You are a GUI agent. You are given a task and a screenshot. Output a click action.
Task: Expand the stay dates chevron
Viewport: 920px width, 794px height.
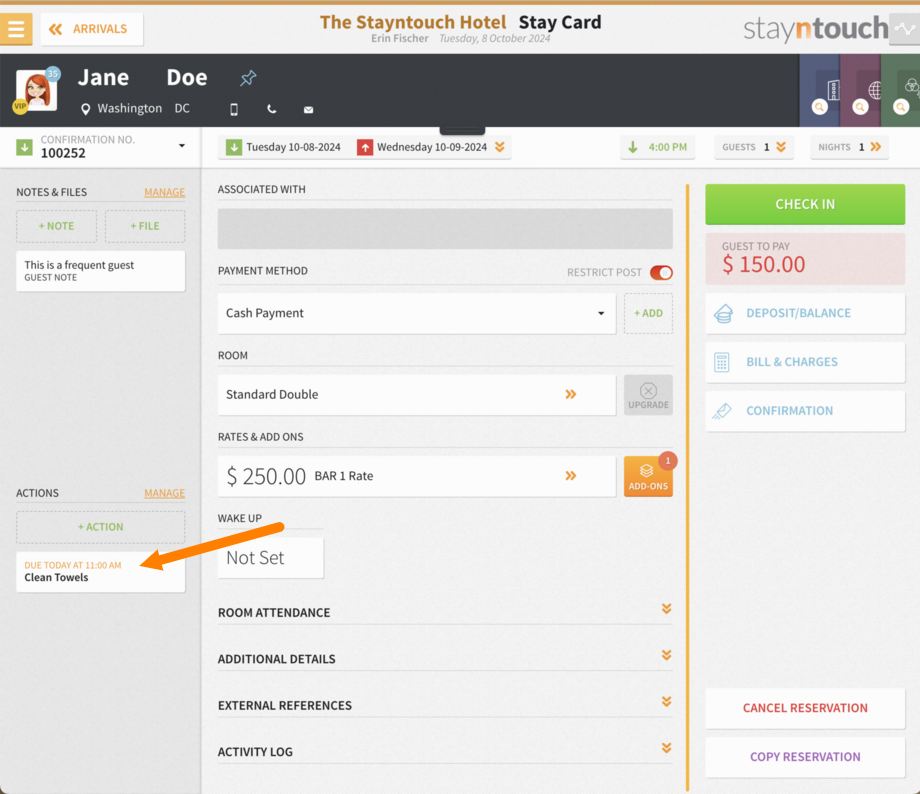500,147
